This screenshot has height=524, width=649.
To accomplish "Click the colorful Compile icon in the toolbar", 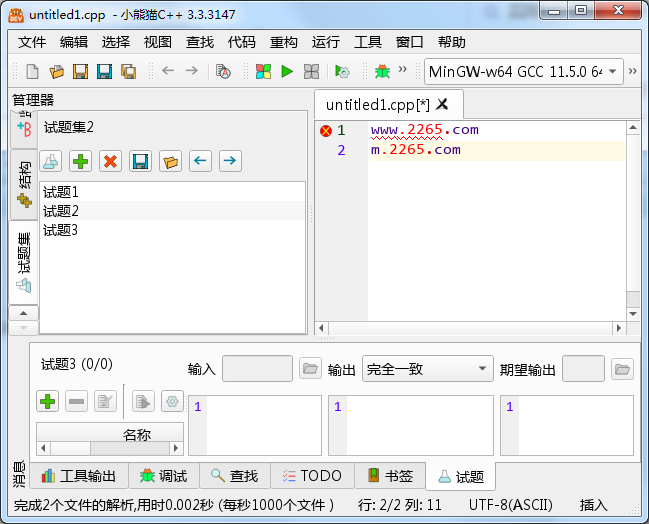I will [262, 71].
